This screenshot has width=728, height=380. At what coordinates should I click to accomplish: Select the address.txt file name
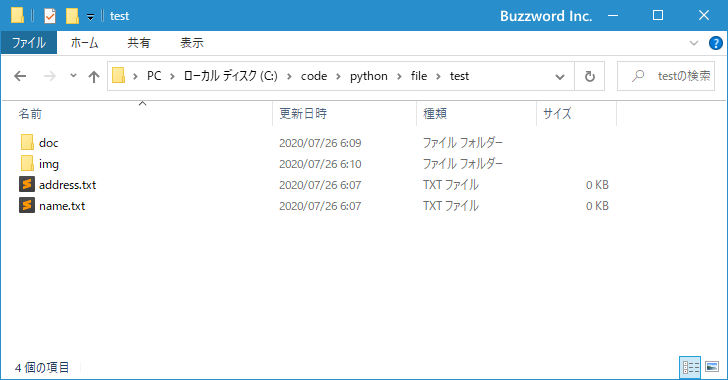(x=67, y=185)
